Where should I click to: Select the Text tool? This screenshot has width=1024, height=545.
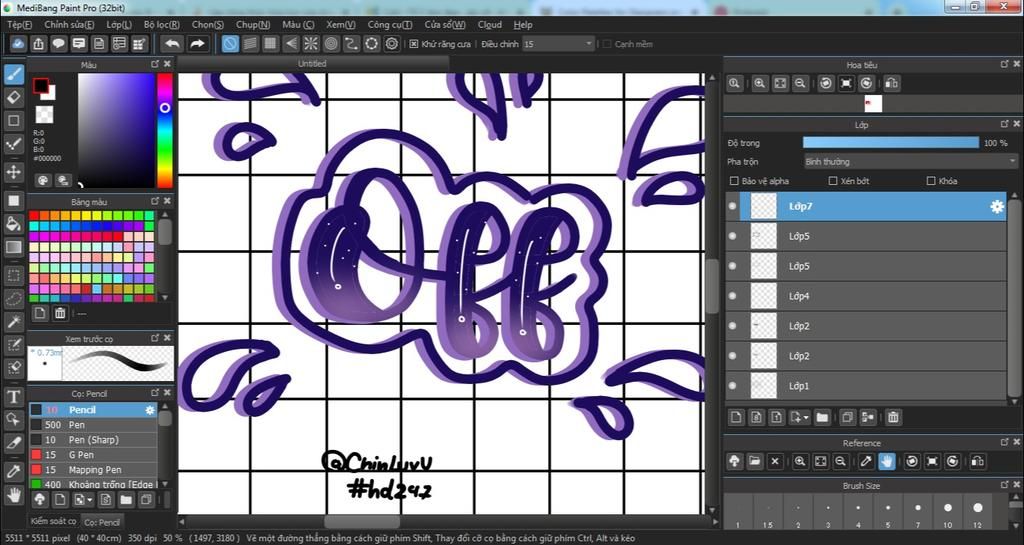click(x=14, y=396)
